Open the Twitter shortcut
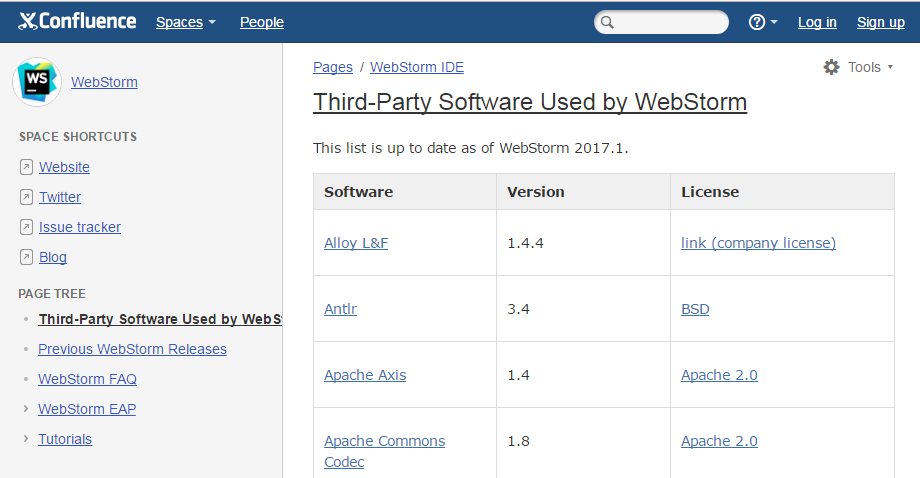The height and width of the screenshot is (478, 920). [60, 197]
